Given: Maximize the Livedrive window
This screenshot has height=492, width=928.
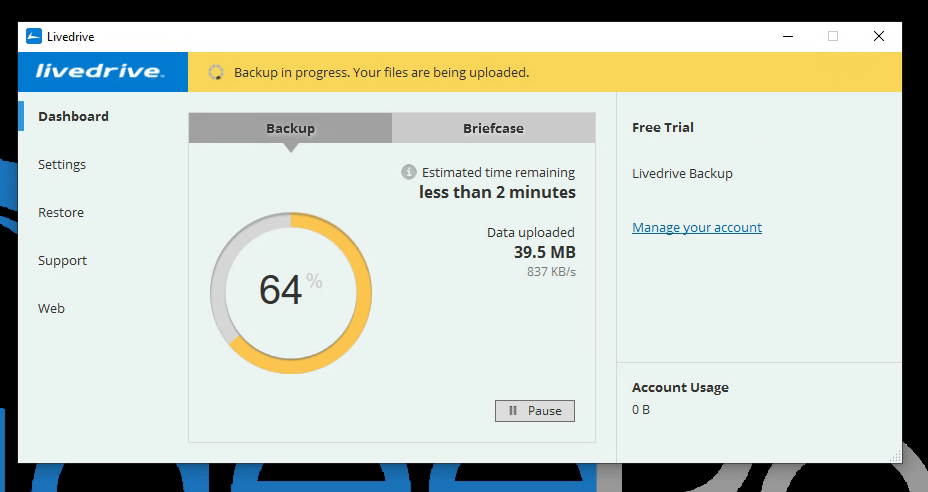Looking at the screenshot, I should [833, 37].
